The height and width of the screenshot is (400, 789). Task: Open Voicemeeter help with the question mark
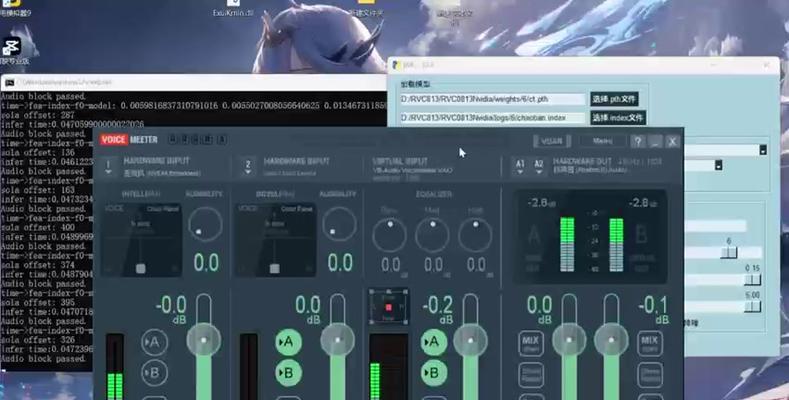[638, 141]
